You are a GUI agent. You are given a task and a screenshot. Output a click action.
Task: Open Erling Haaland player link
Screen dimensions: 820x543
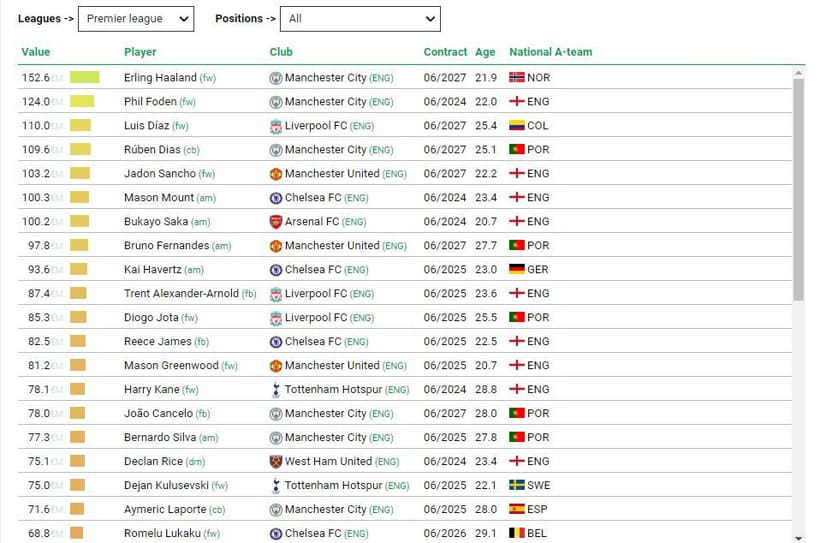pyautogui.click(x=160, y=77)
